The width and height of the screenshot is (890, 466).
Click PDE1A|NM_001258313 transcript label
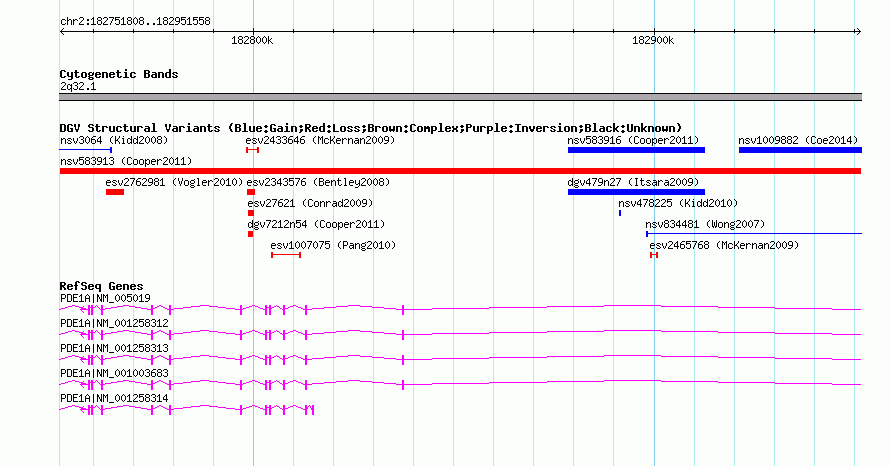[114, 349]
